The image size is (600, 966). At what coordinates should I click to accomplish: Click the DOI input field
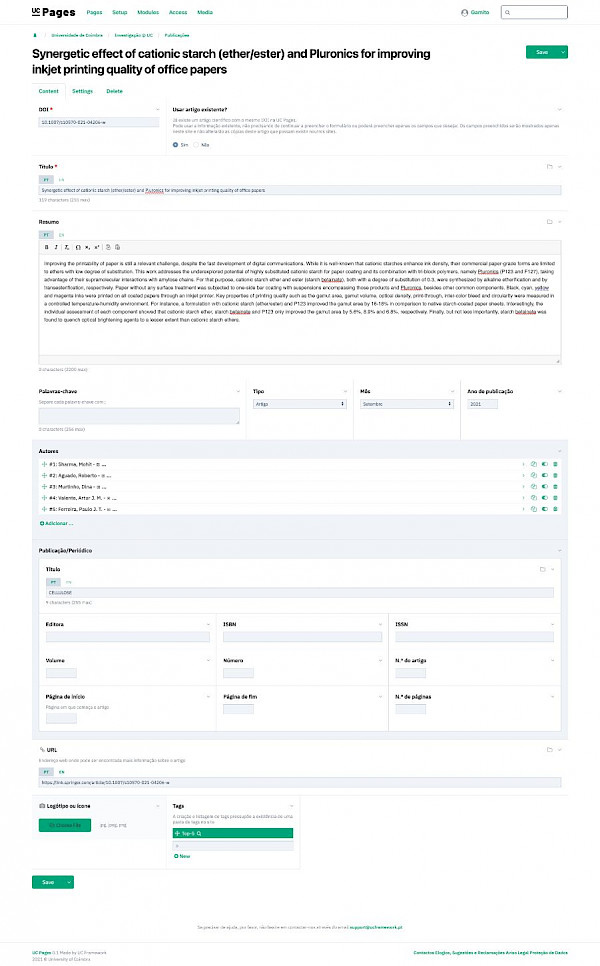pyautogui.click(x=98, y=122)
